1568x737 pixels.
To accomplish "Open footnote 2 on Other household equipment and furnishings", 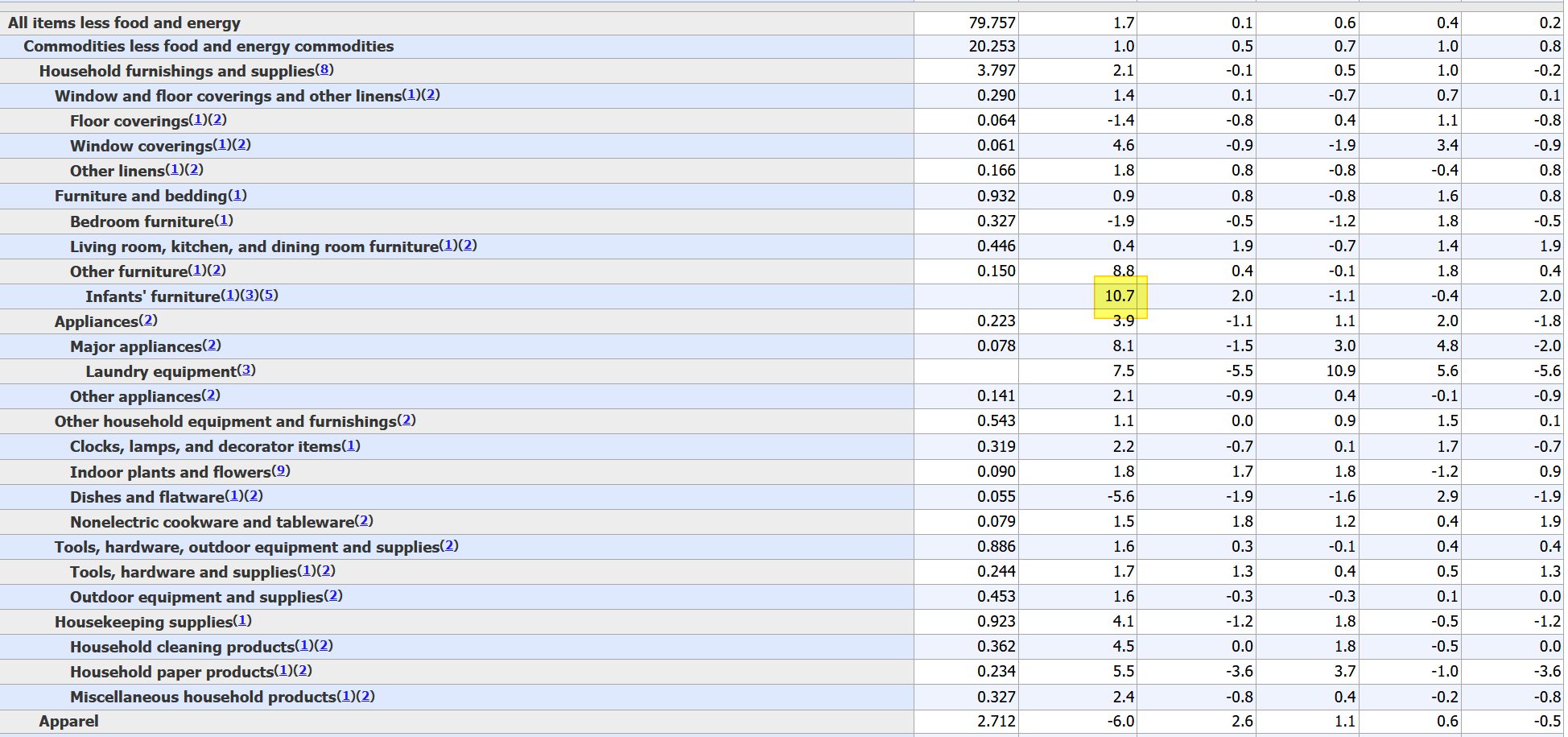I will tap(406, 420).
